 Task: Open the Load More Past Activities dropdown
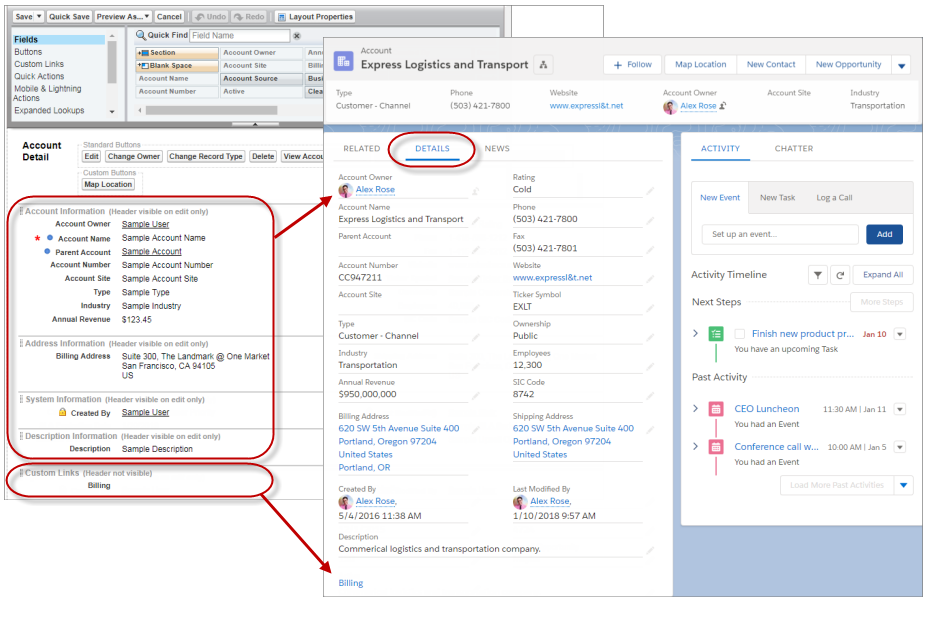click(904, 485)
